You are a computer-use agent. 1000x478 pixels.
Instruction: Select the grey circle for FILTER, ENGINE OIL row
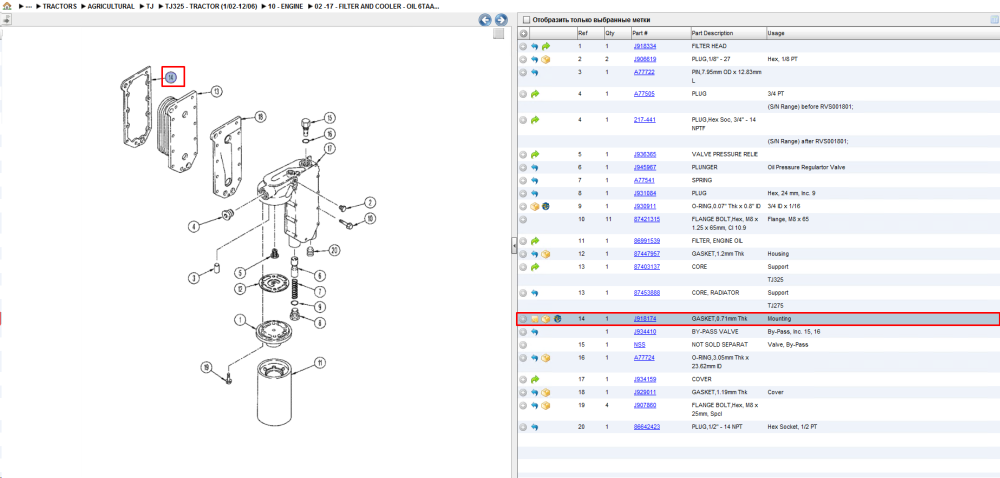click(x=523, y=241)
